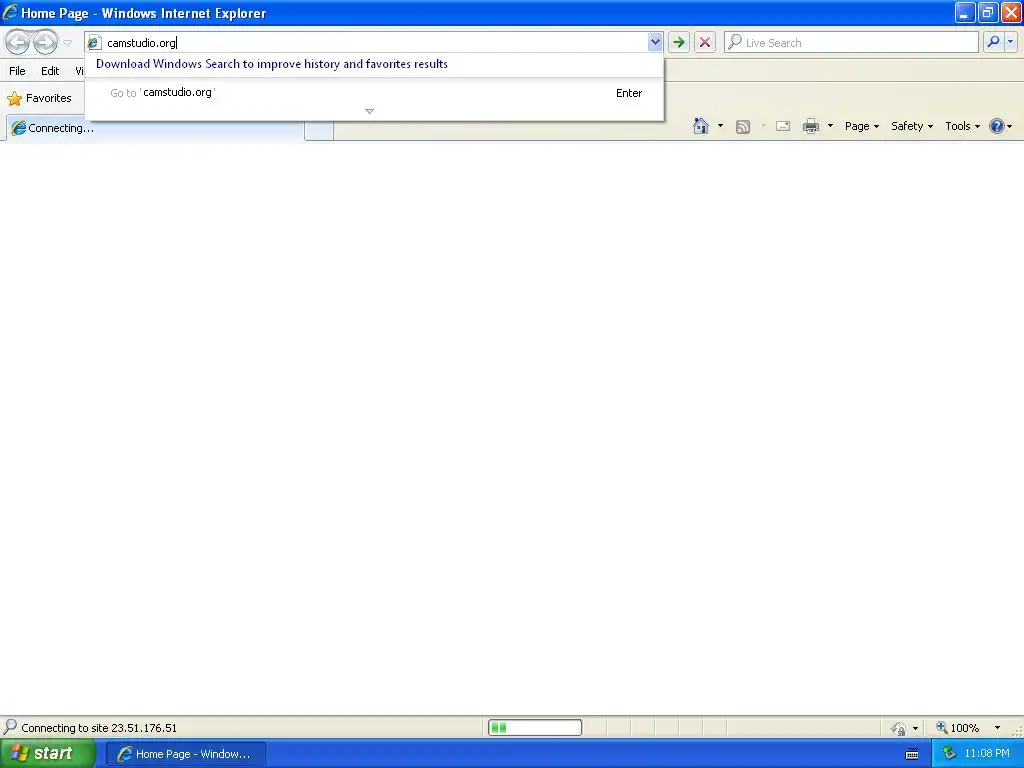This screenshot has height=768, width=1024.
Task: Open the search provider options dropdown
Action: click(x=1011, y=42)
